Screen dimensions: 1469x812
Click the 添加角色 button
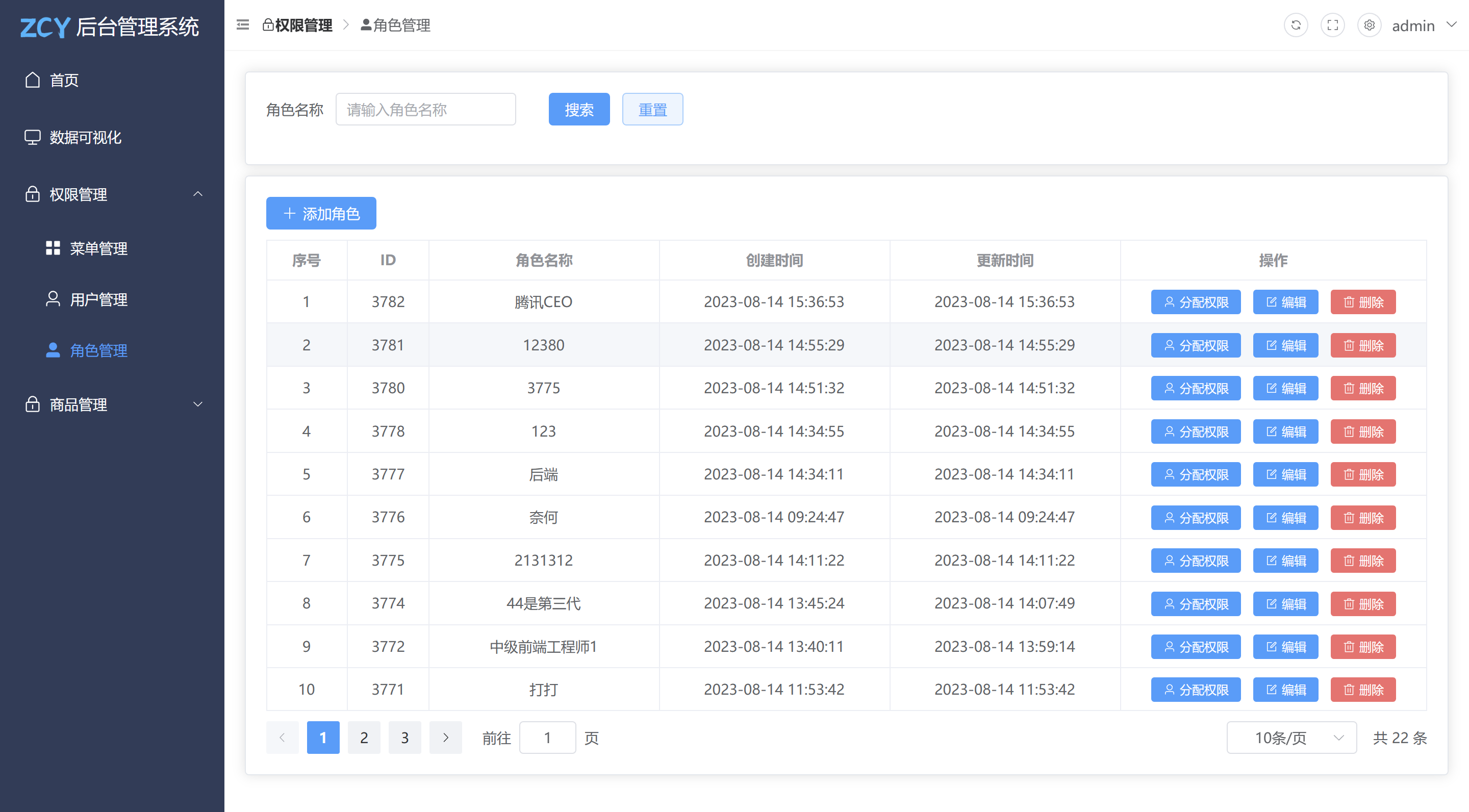[x=321, y=213]
